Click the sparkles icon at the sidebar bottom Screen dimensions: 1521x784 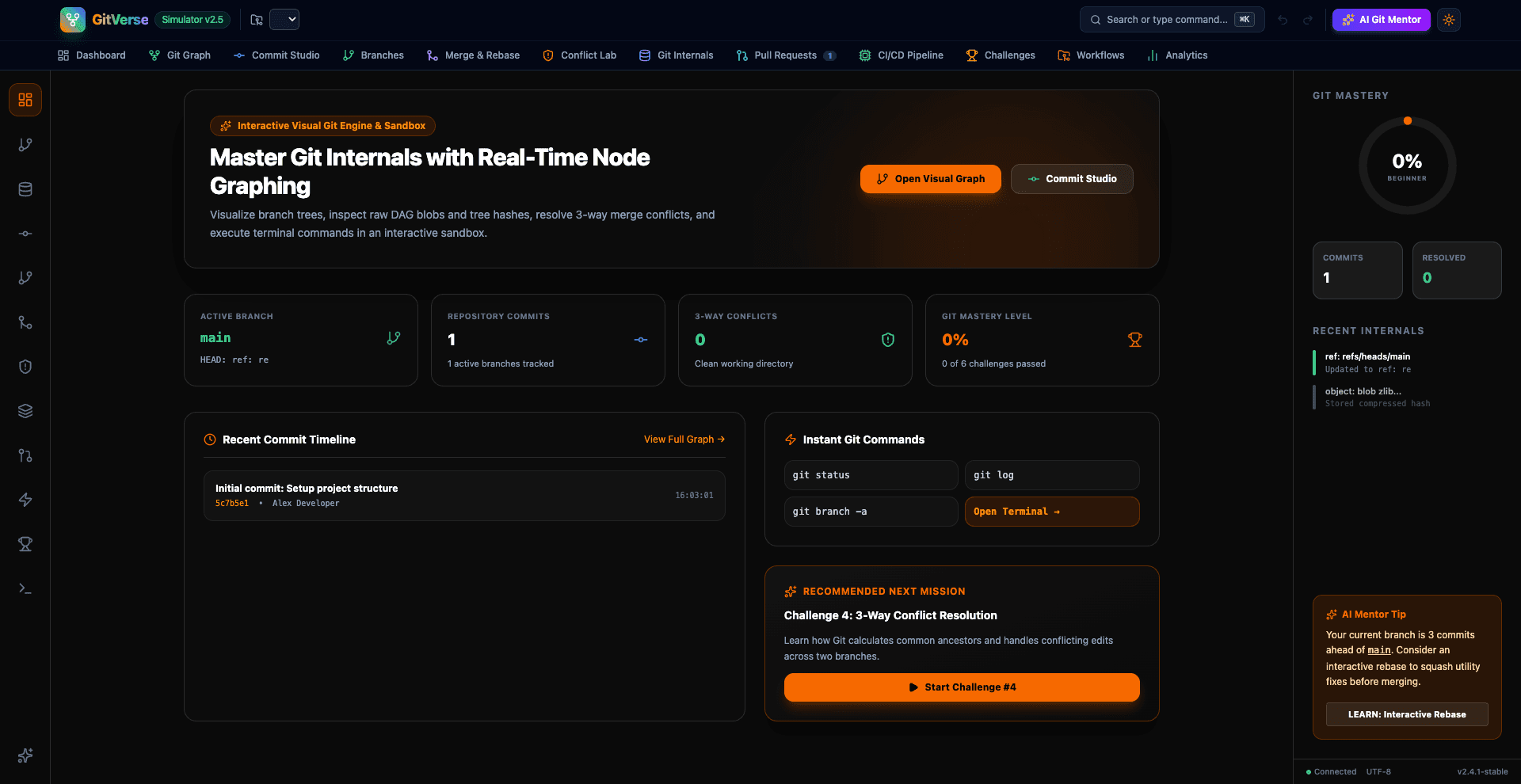pos(25,755)
